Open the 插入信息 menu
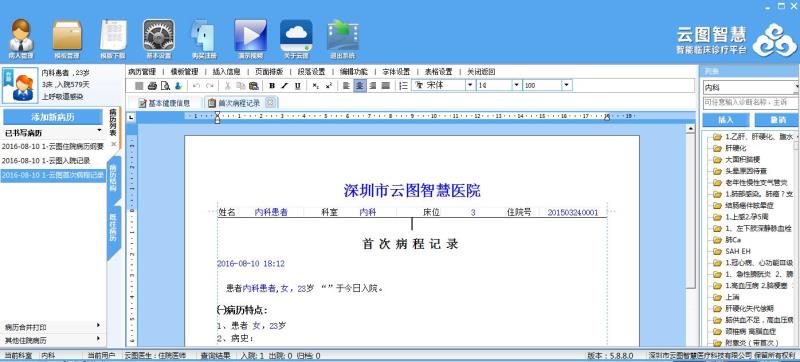Viewport: 800px width, 362px height. [226, 71]
